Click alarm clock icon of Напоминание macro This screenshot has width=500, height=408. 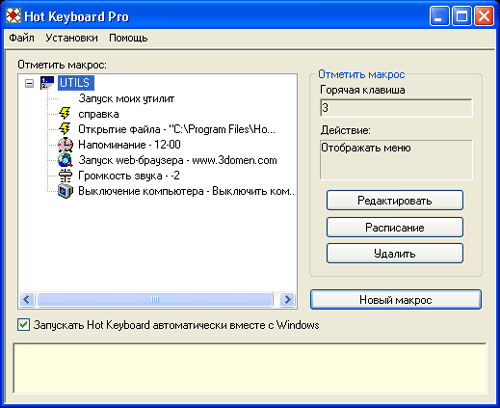click(65, 145)
